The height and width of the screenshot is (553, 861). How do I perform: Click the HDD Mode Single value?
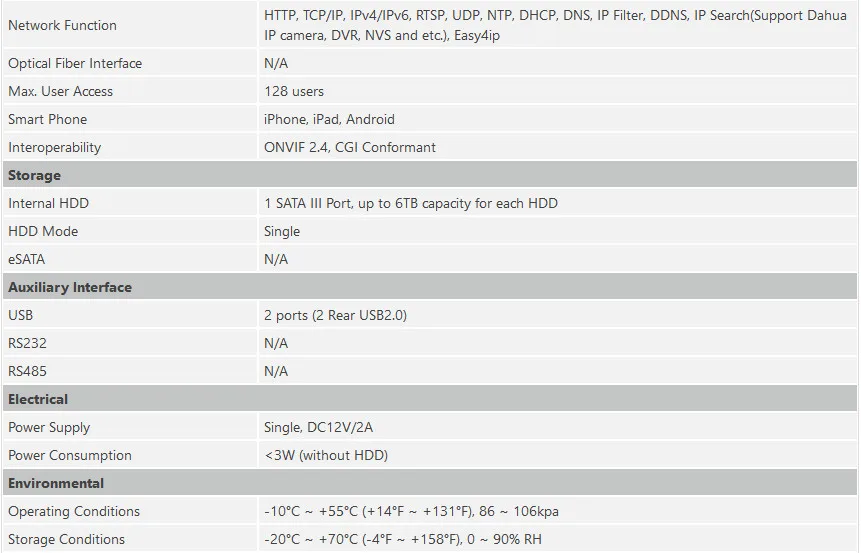pyautogui.click(x=282, y=232)
